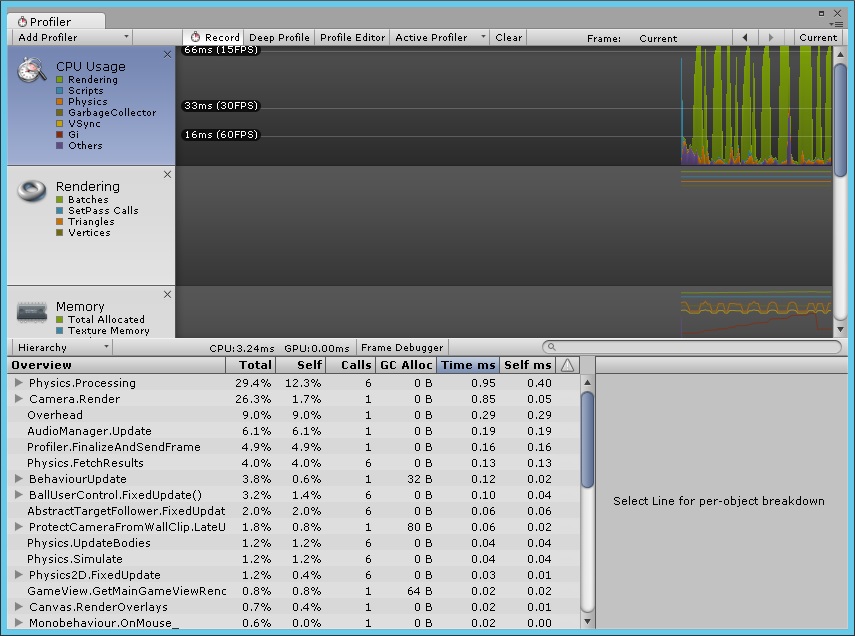Open the Active Profiler dropdown
The width and height of the screenshot is (855, 636).
[x=439, y=38]
